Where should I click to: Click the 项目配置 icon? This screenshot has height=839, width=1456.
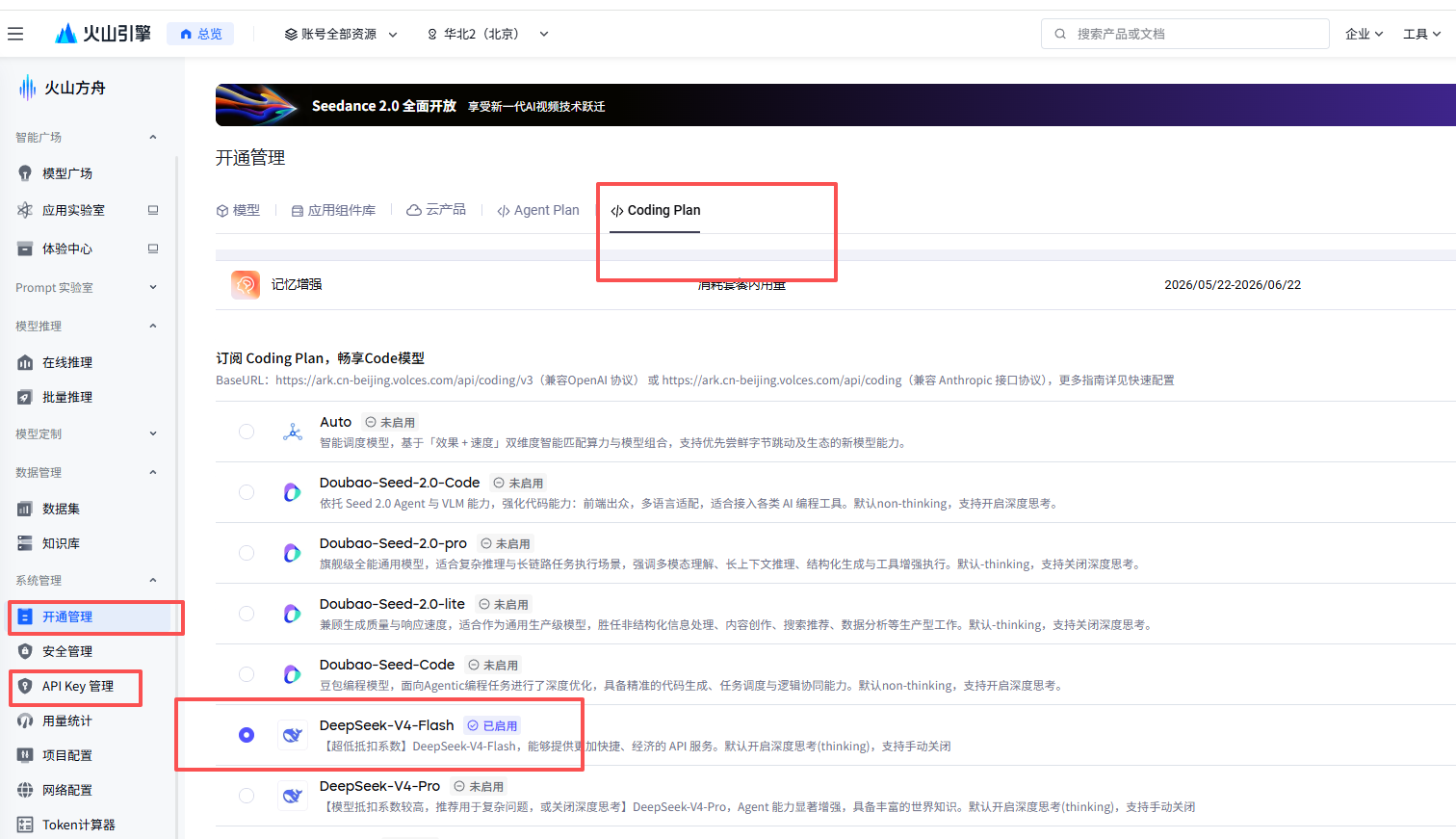pyautogui.click(x=25, y=755)
